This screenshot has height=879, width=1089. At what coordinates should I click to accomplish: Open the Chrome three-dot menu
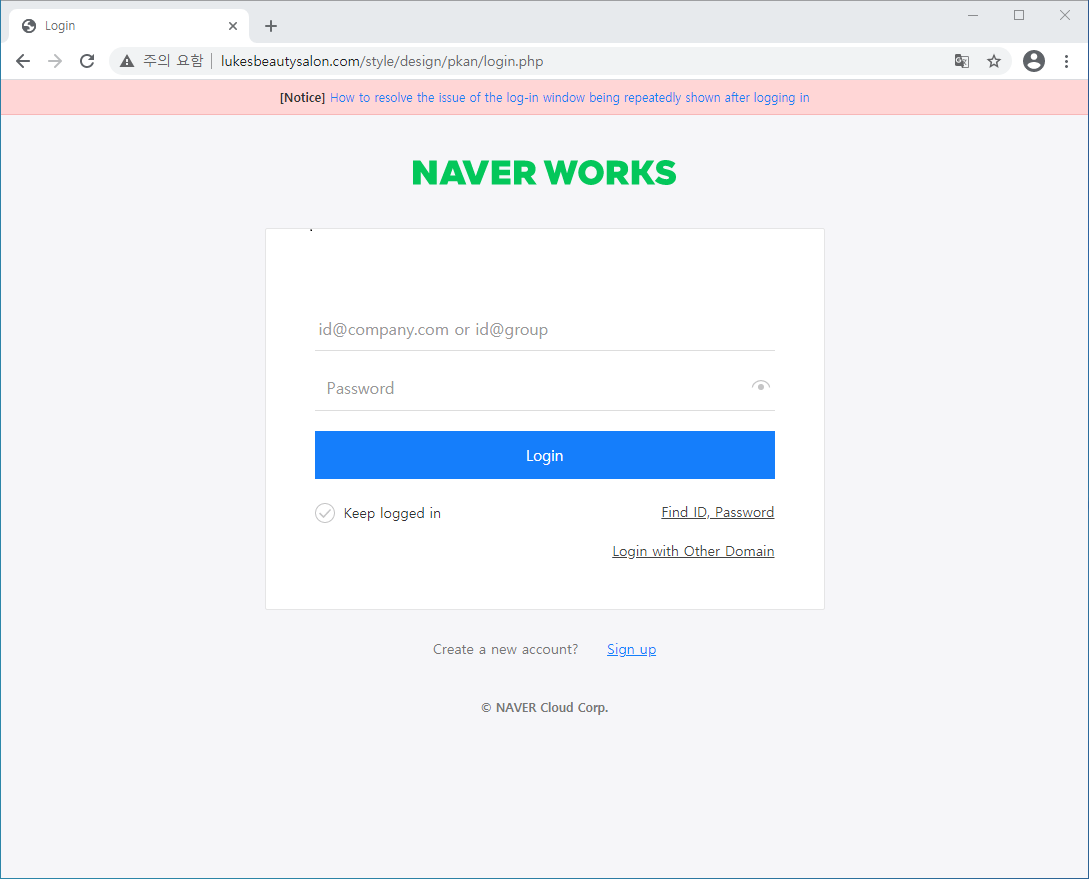(x=1066, y=61)
